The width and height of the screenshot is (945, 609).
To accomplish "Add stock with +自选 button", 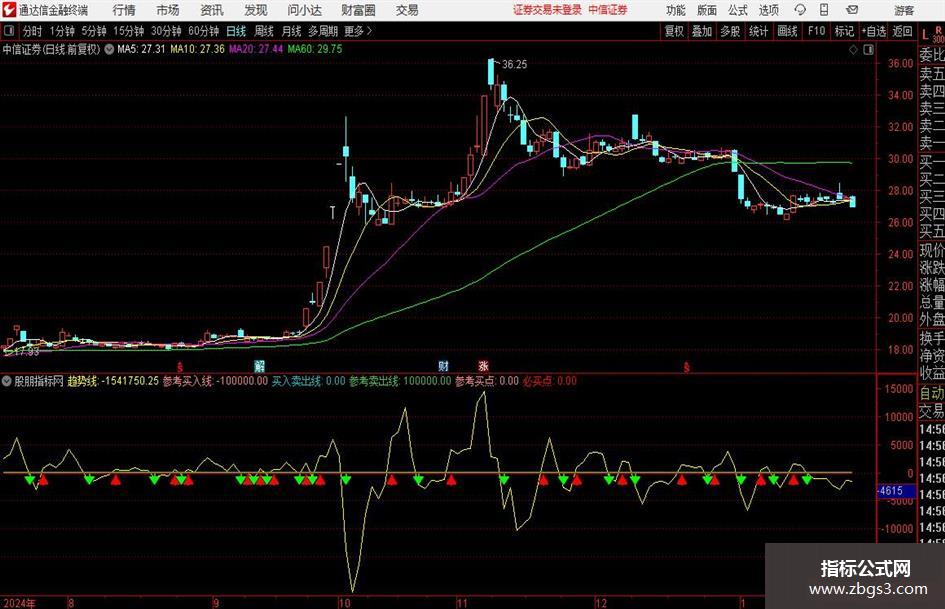I will [874, 31].
